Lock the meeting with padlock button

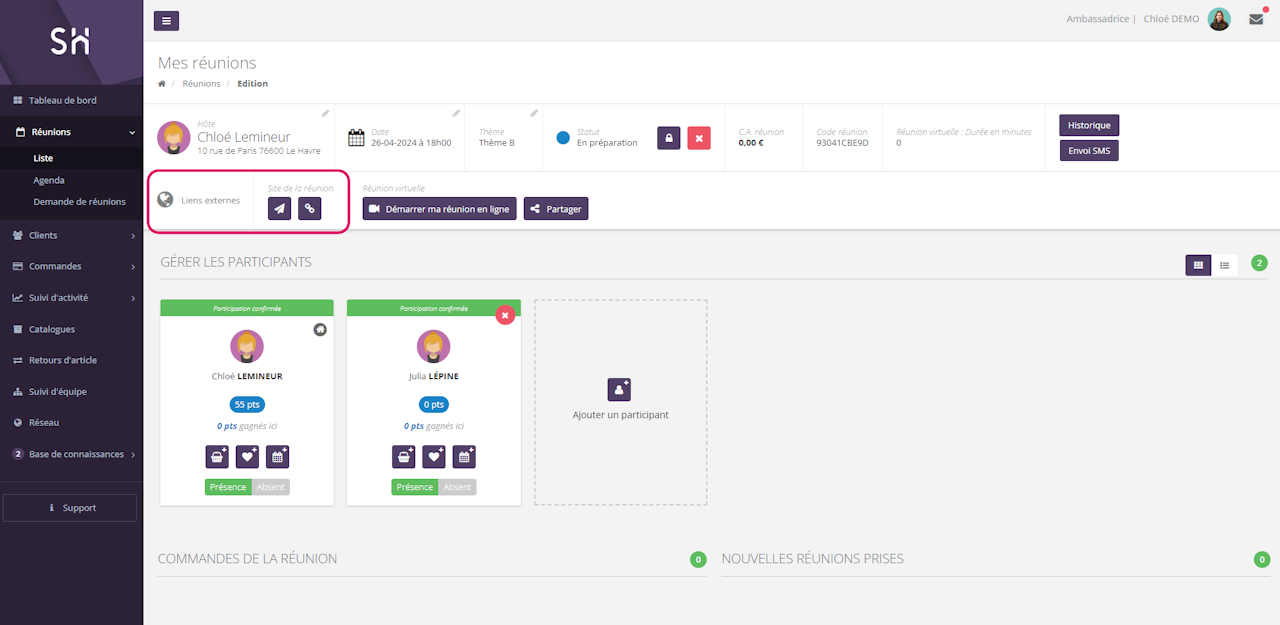(x=669, y=138)
